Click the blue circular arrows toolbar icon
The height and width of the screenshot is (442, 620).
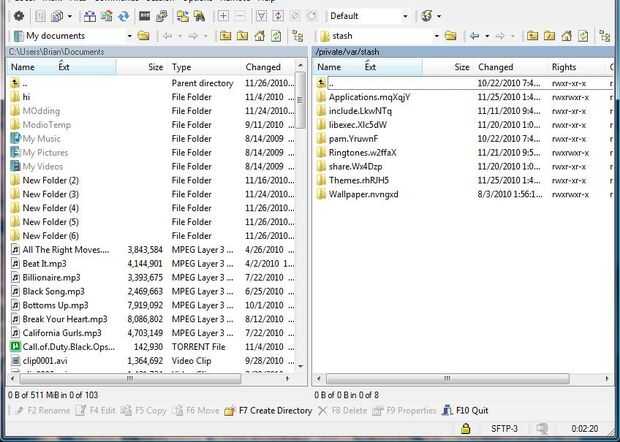[x=123, y=16]
